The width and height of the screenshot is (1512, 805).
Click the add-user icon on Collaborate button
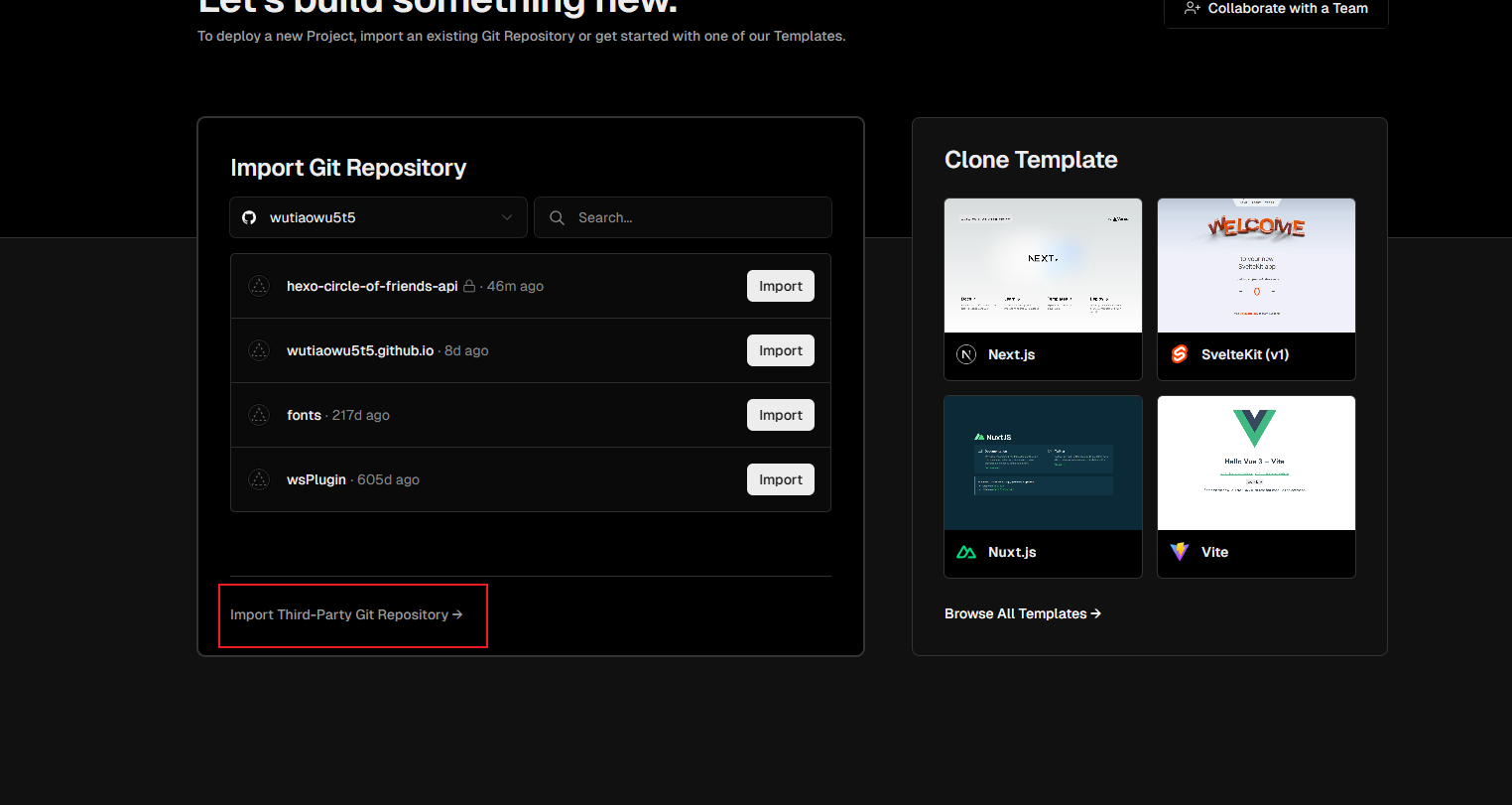point(1193,8)
